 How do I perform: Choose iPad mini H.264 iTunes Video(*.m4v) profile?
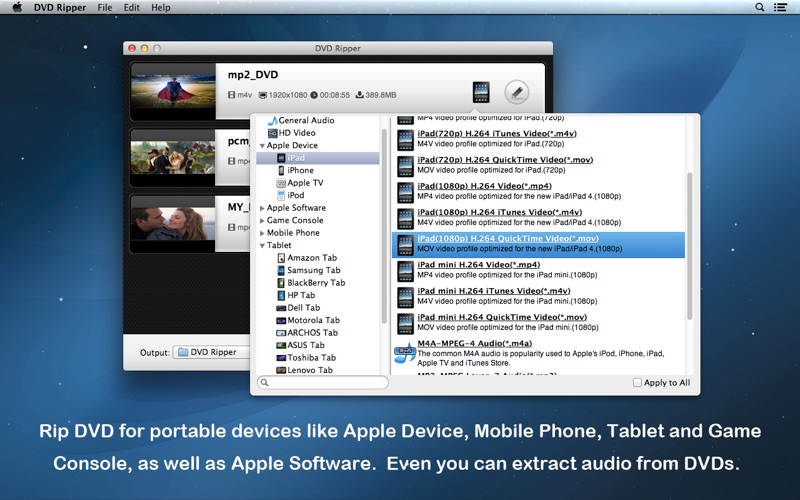click(538, 296)
